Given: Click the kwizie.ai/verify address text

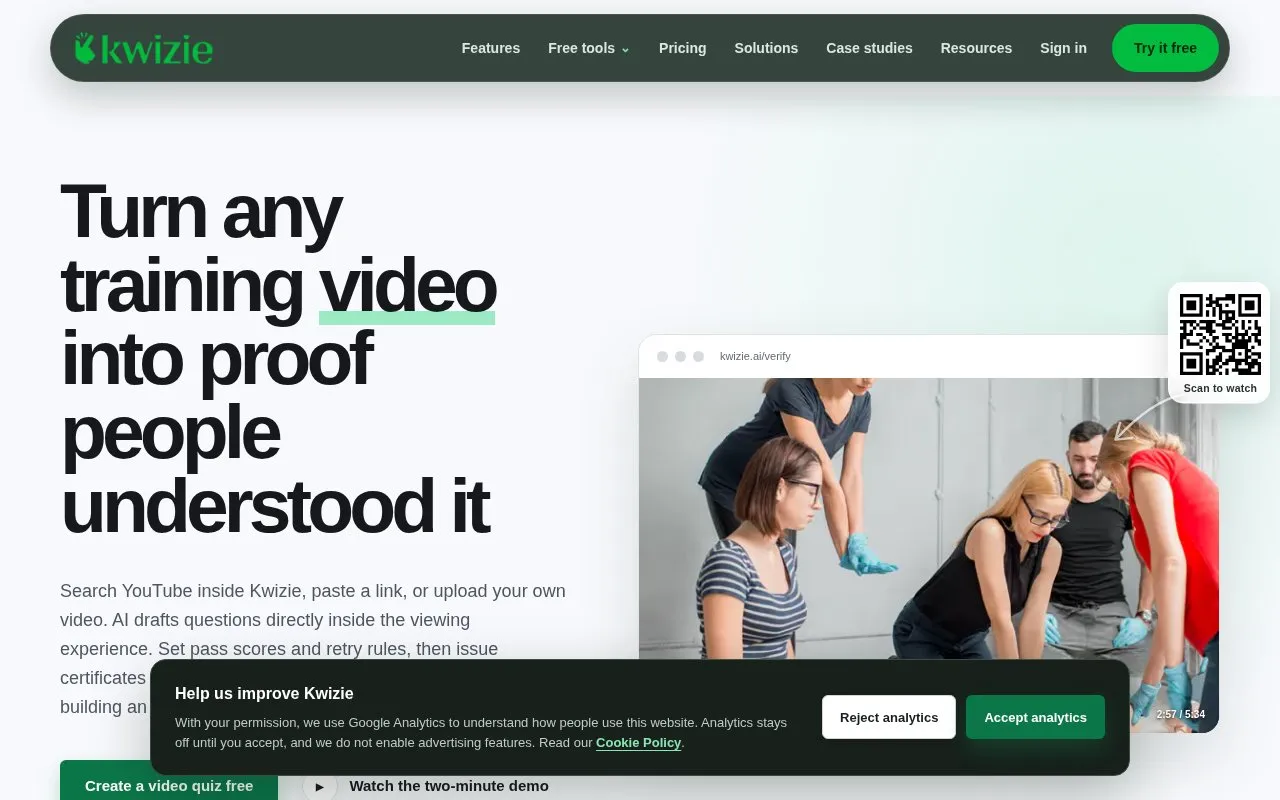Looking at the screenshot, I should tap(755, 356).
